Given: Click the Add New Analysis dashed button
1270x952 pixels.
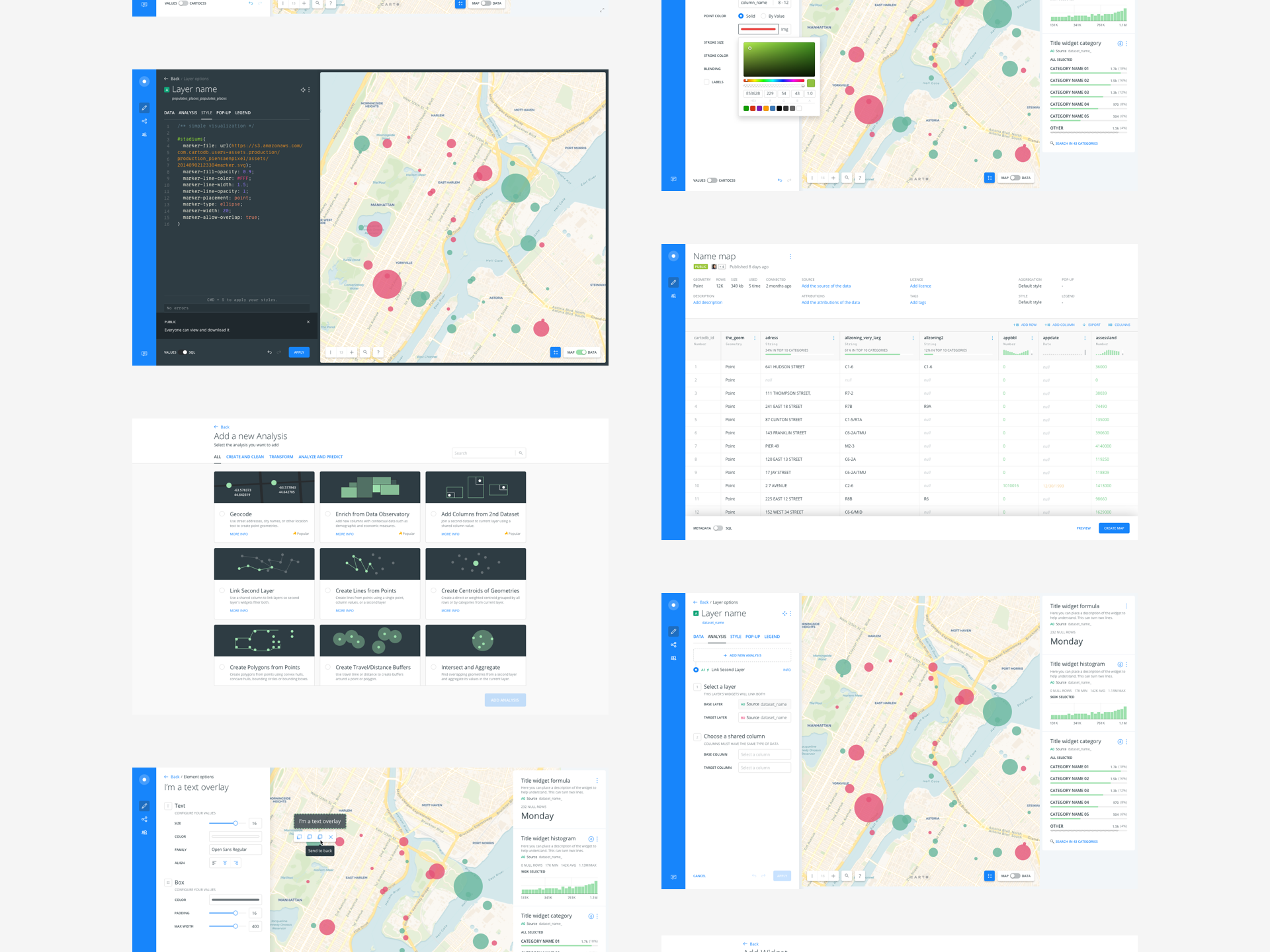Looking at the screenshot, I should point(741,655).
